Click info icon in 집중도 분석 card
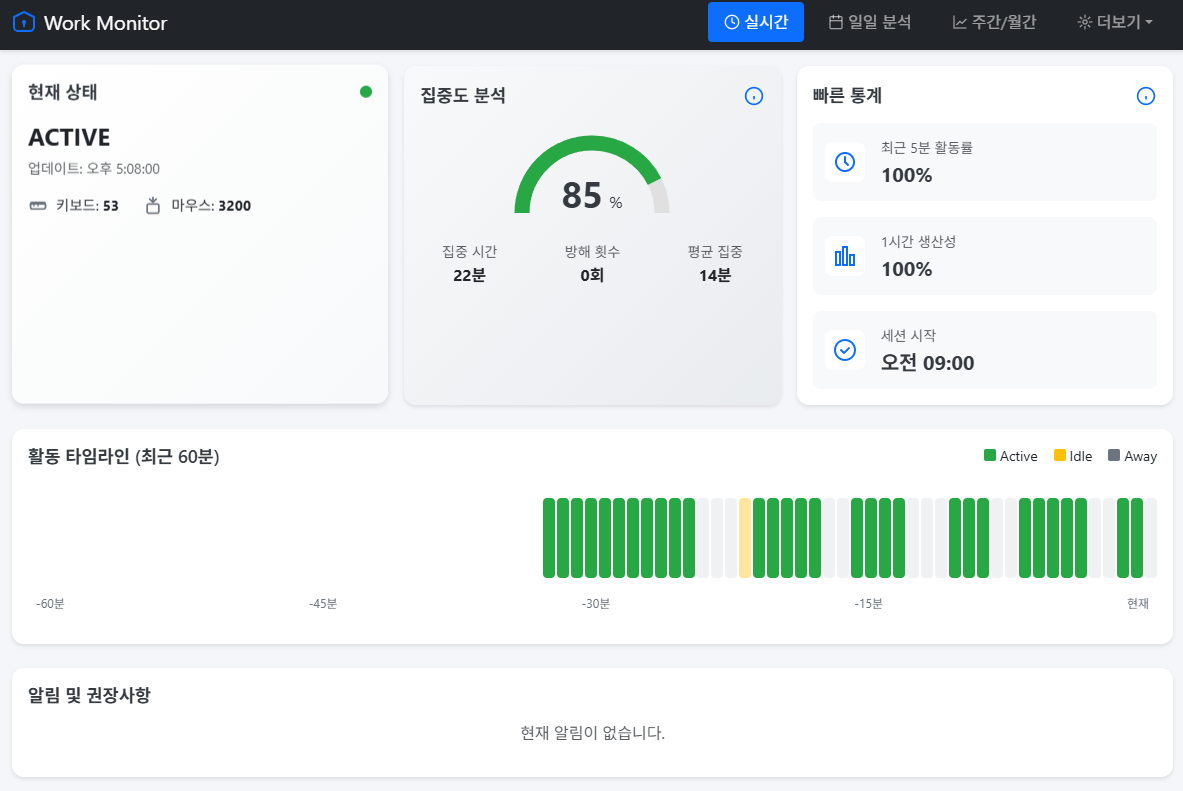The height and width of the screenshot is (791, 1183). [754, 96]
